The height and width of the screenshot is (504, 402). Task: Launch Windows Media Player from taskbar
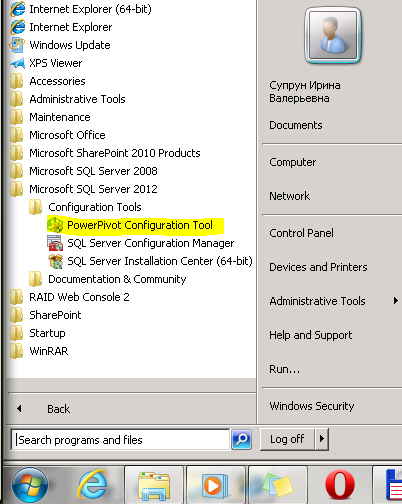pos(216,485)
